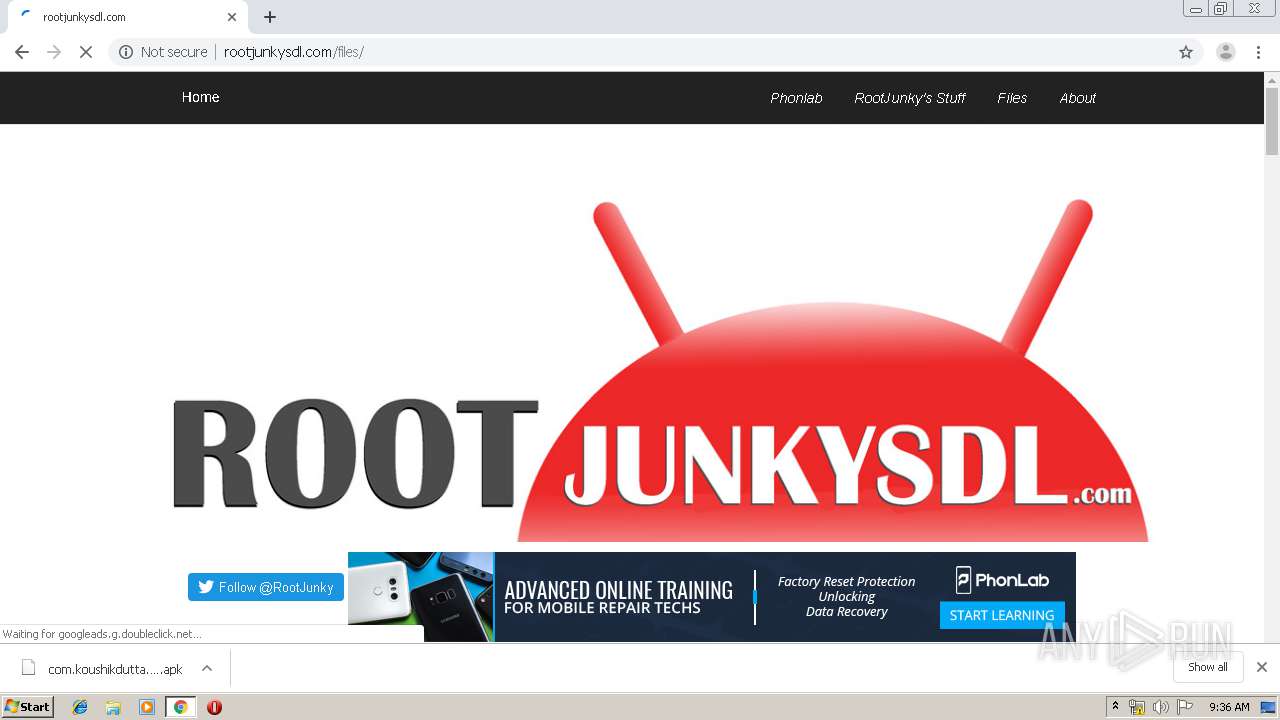Launch Internet Explorer from taskbar

click(x=80, y=707)
